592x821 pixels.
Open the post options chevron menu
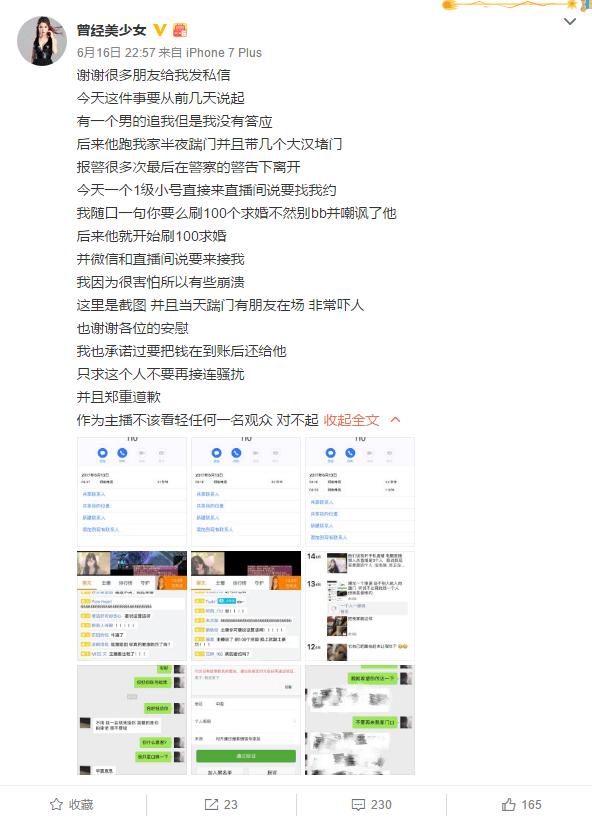(569, 21)
